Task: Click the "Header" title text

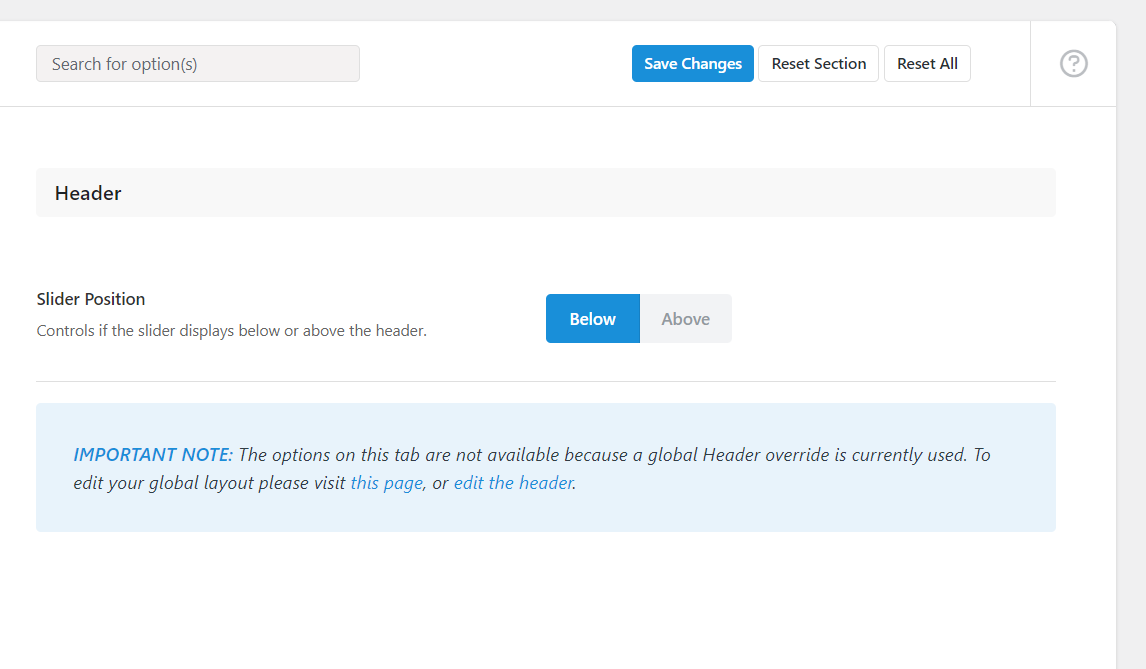Action: 88,193
